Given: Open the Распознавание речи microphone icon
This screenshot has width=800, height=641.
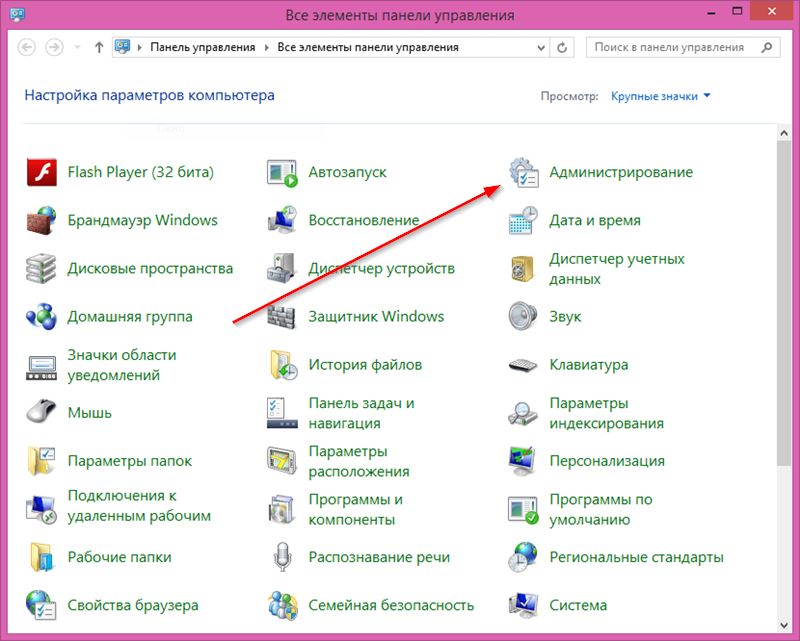Looking at the screenshot, I should pos(282,557).
